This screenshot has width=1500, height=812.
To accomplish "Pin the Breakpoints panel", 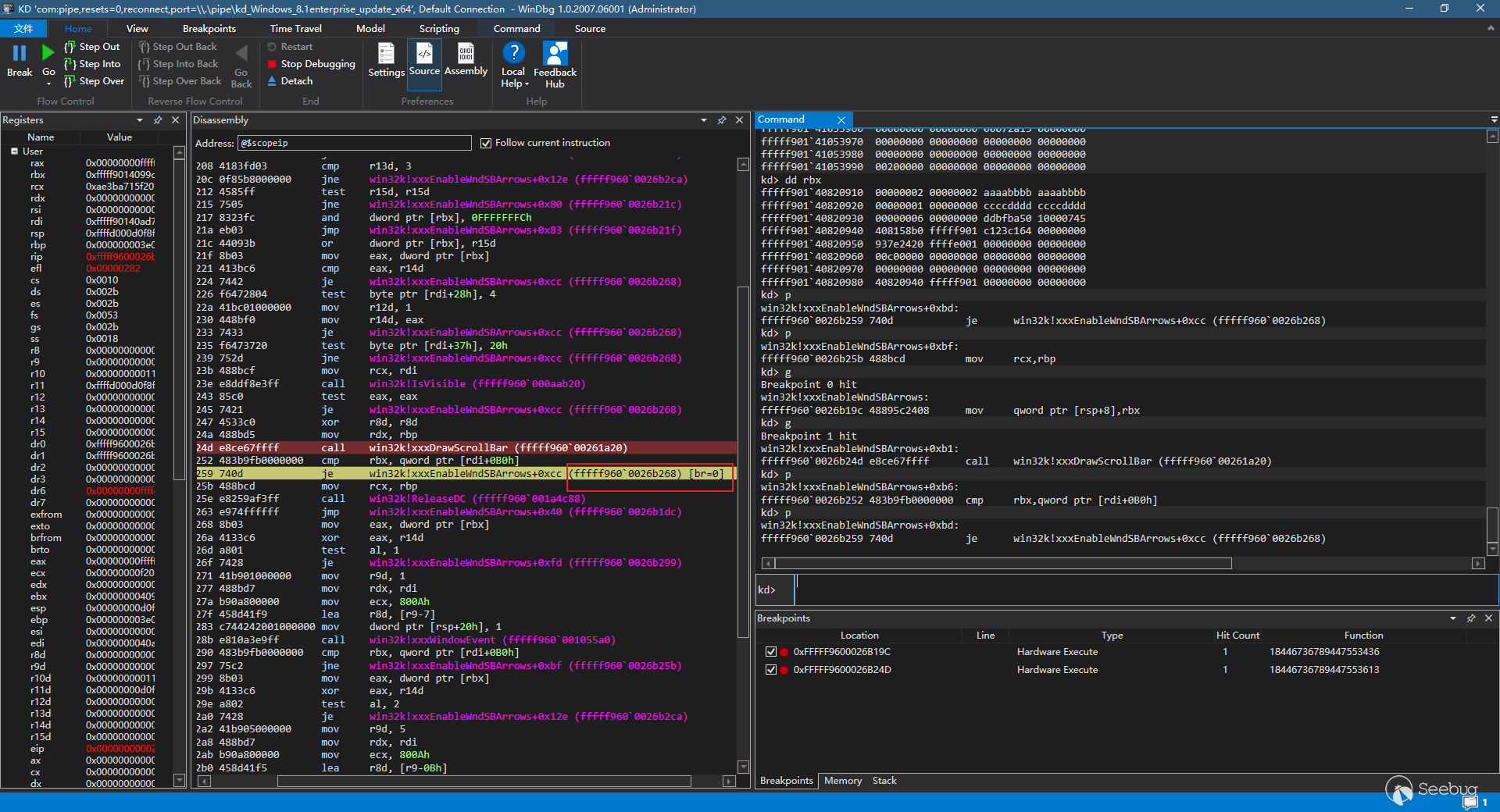I will [1471, 618].
